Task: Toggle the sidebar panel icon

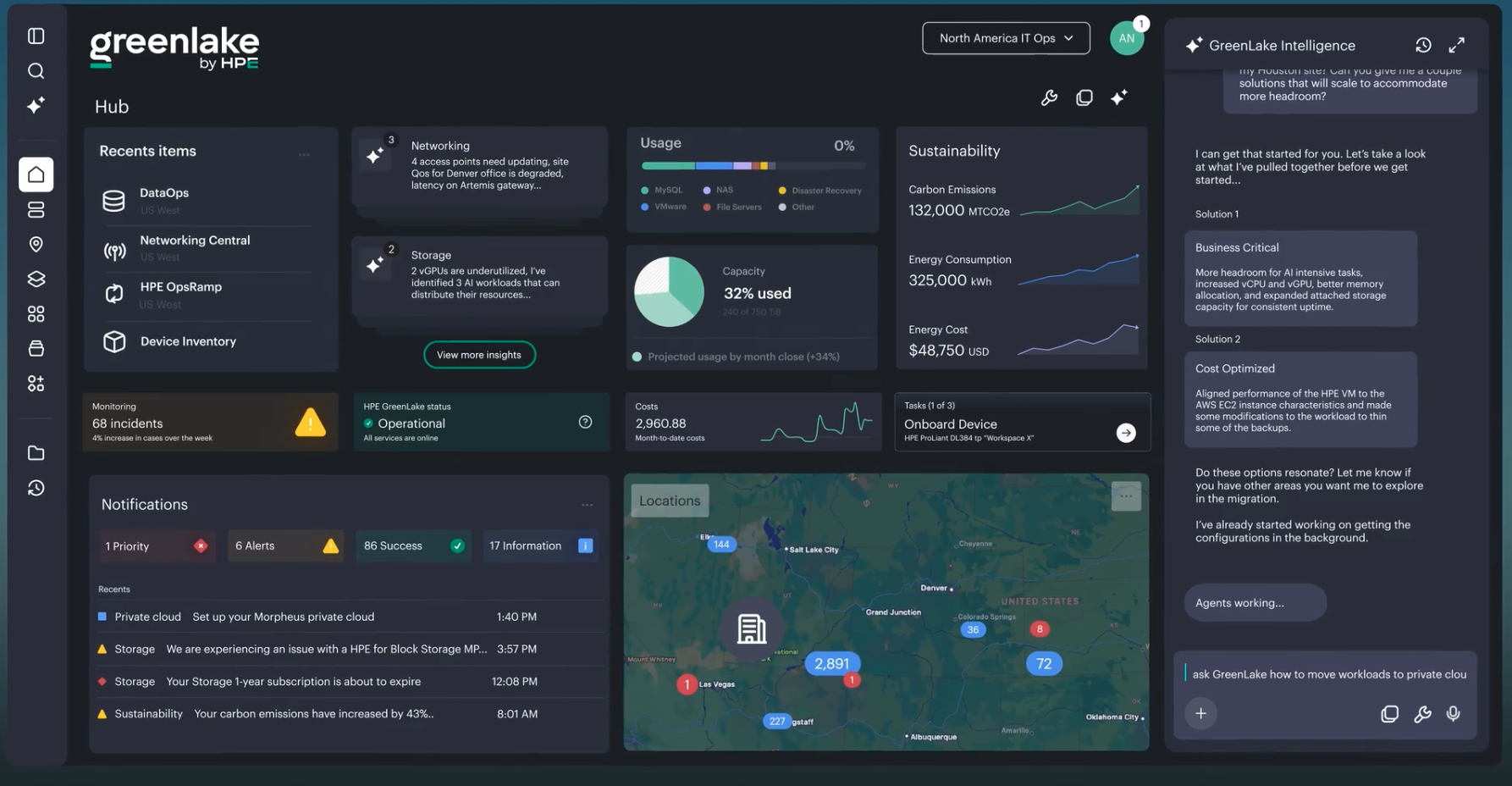Action: (36, 36)
